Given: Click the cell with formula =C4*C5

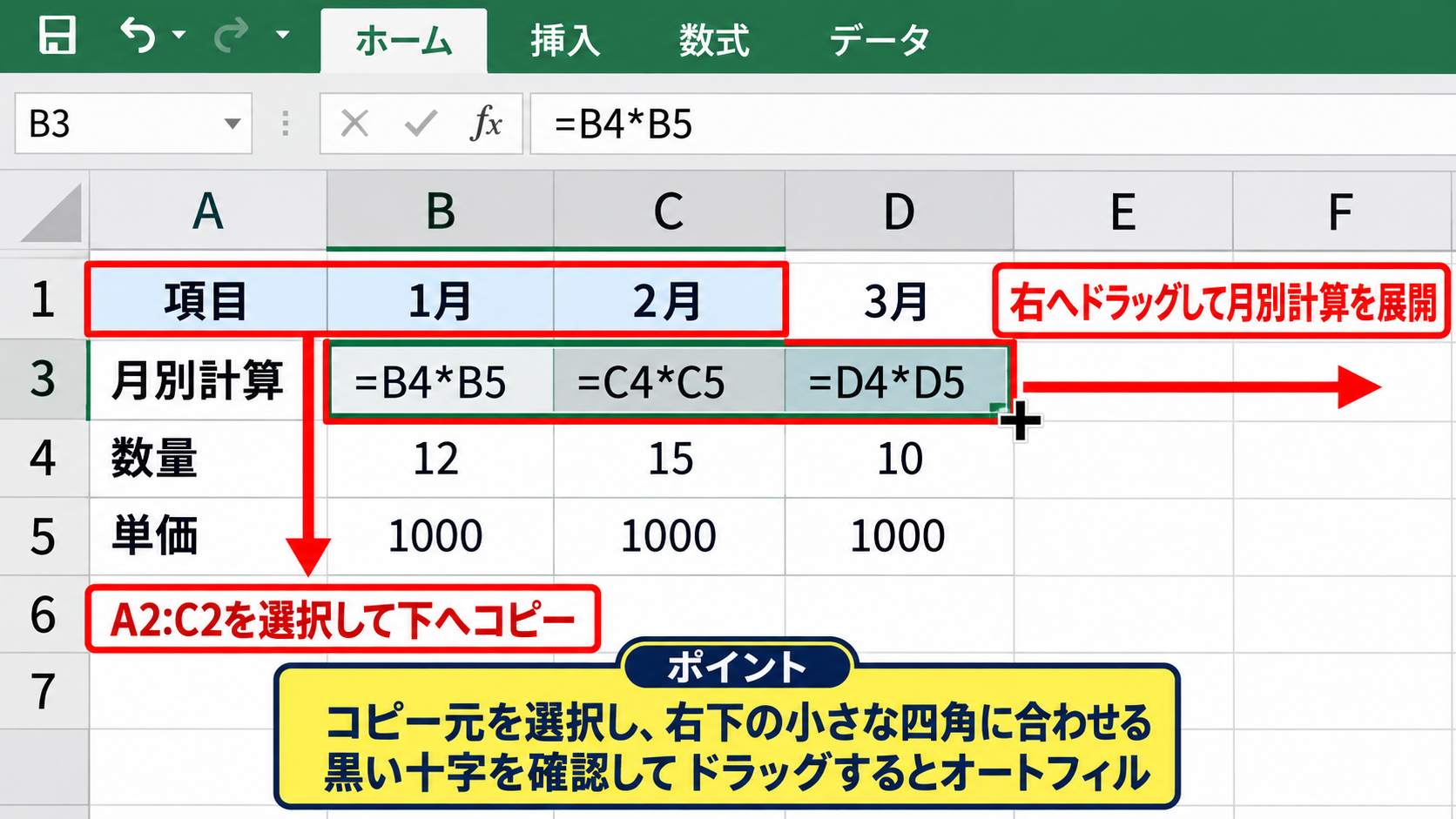Looking at the screenshot, I should (669, 381).
